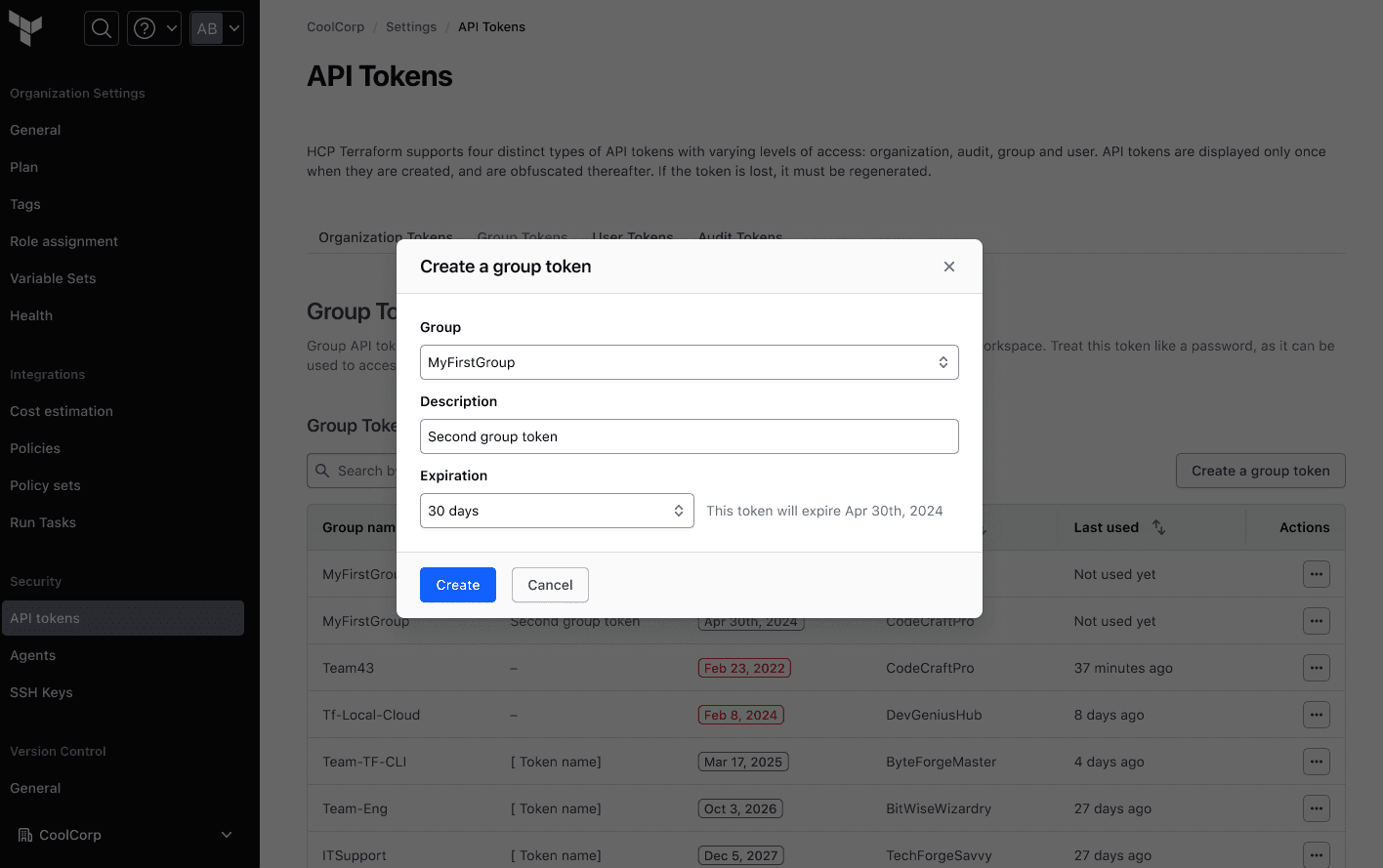
Task: Click the Settings breadcrumb link
Action: (x=411, y=27)
